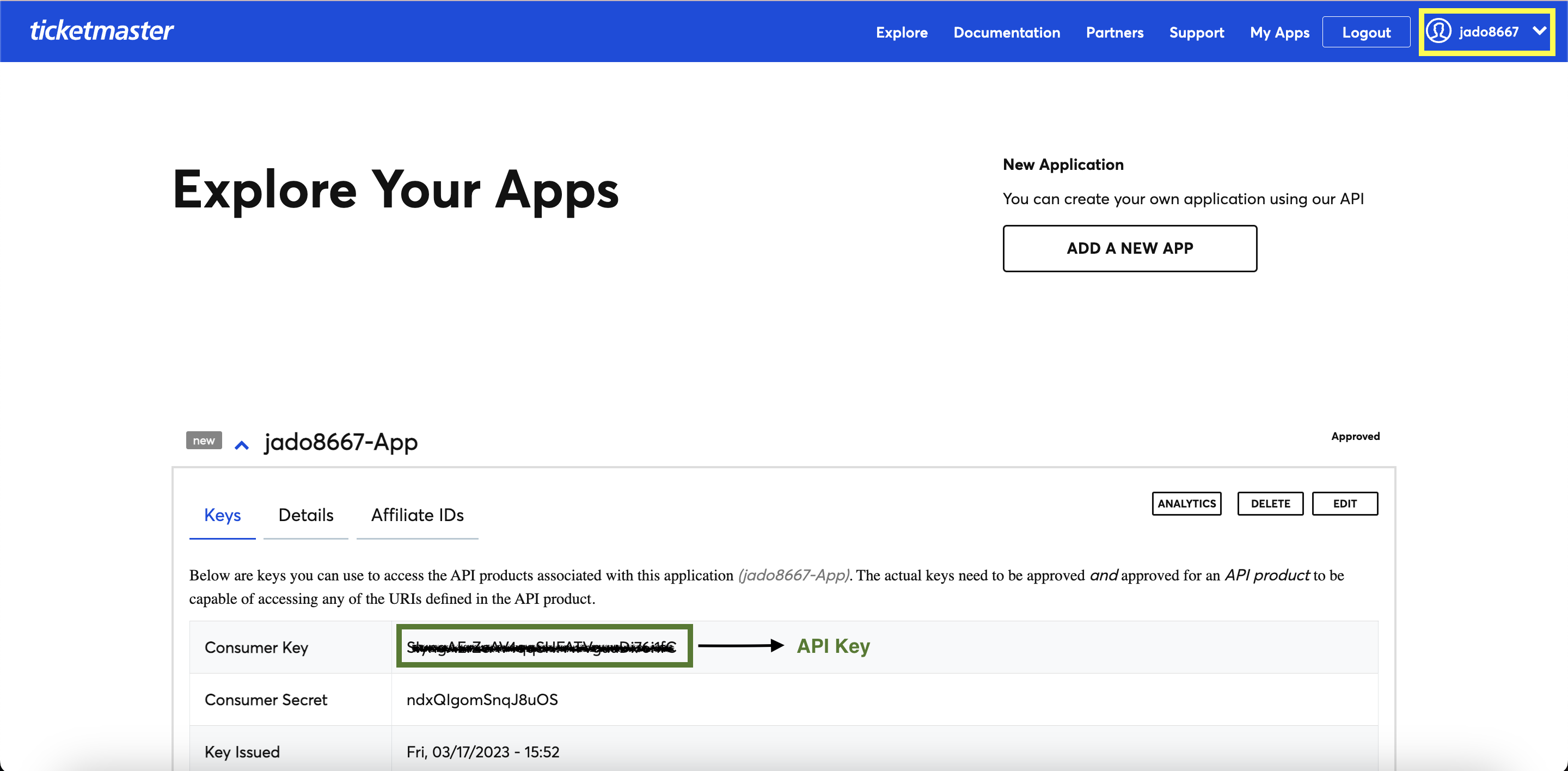Switch to the Keys tab

tap(222, 515)
